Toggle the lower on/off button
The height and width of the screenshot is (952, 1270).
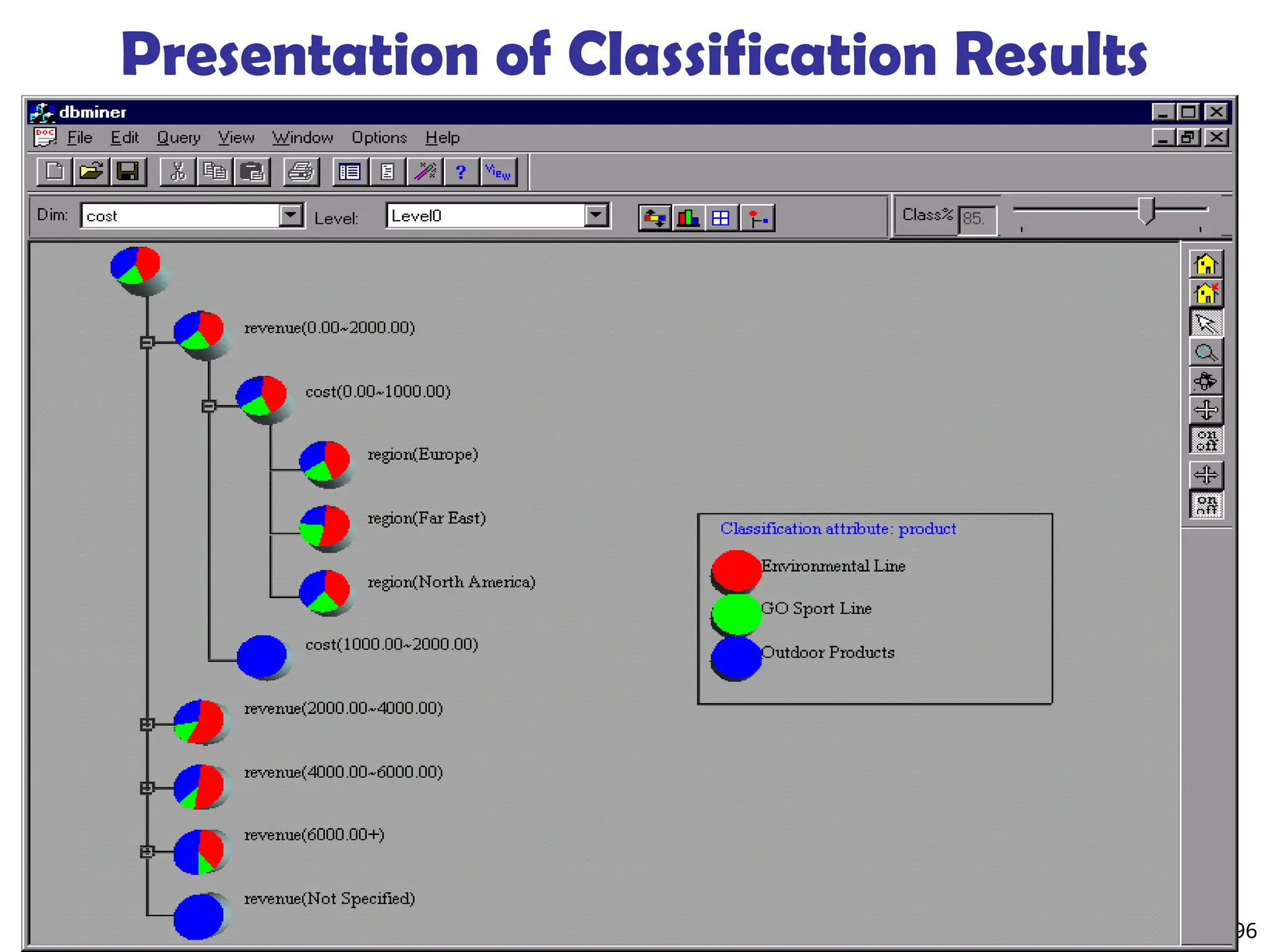pos(1206,505)
